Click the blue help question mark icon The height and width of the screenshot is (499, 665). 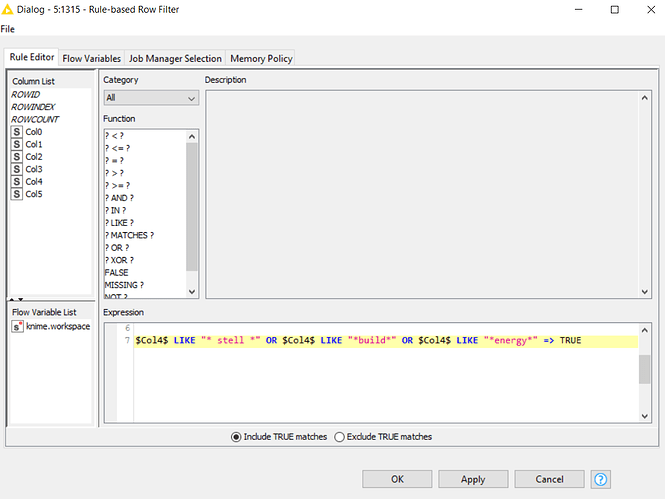(x=601, y=479)
